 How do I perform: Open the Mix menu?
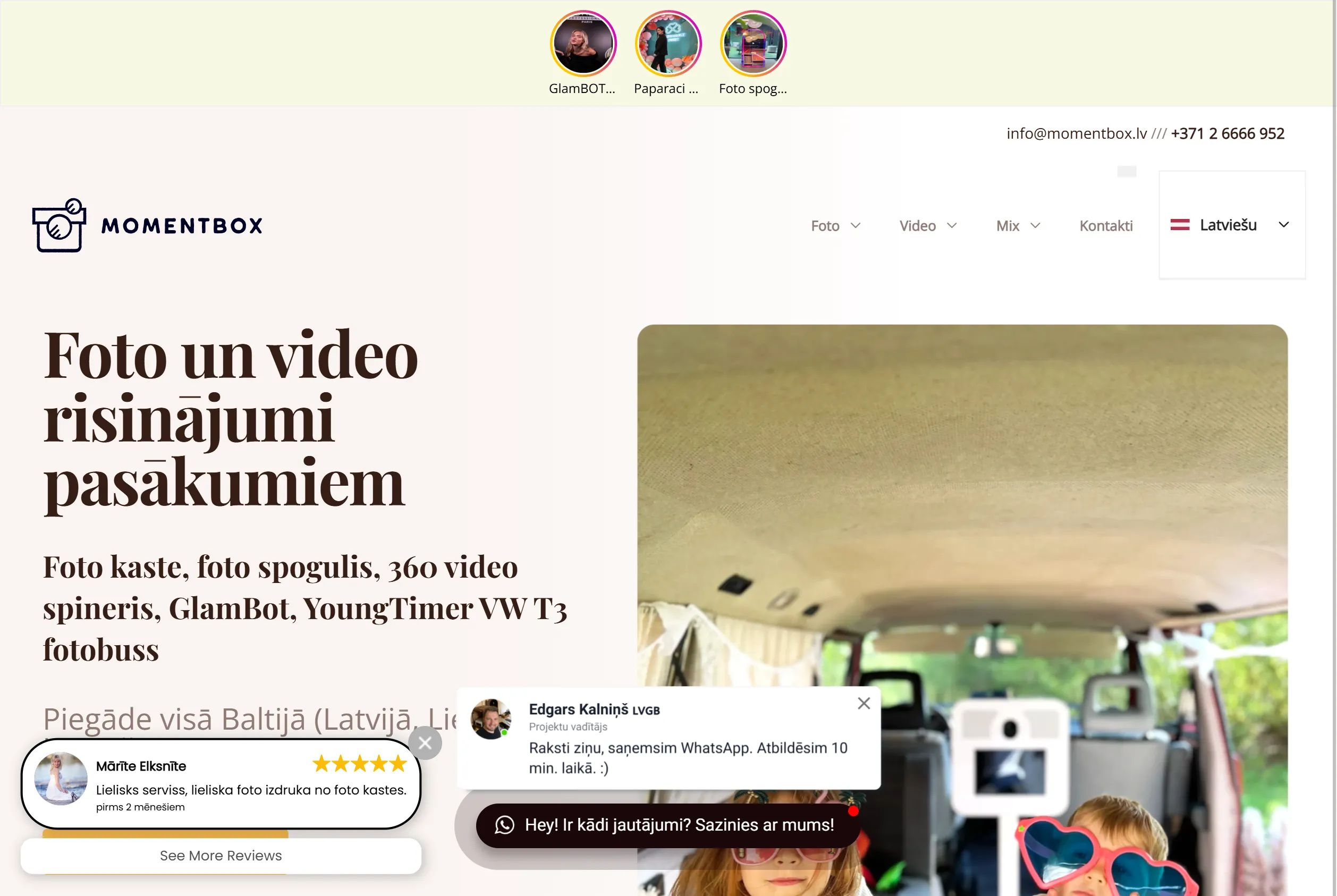pyautogui.click(x=1008, y=226)
